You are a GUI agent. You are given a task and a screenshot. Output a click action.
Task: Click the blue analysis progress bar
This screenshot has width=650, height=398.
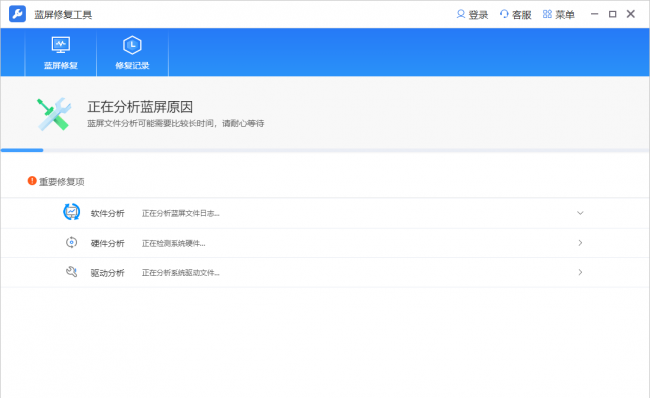point(22,150)
